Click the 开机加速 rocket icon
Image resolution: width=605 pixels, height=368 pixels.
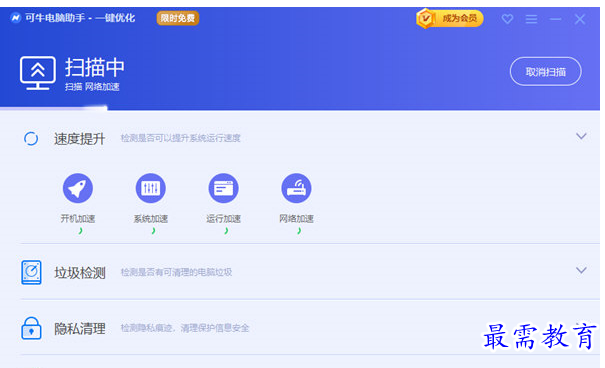(x=78, y=188)
